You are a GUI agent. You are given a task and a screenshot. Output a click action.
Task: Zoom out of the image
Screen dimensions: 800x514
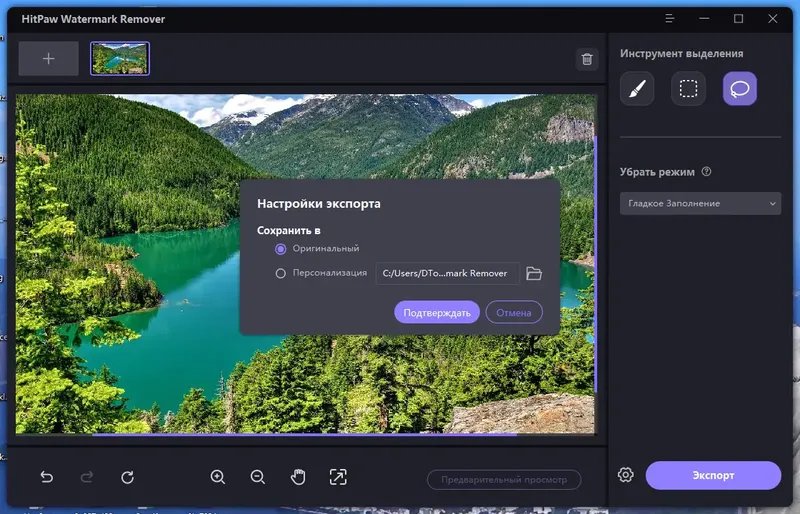coord(258,477)
